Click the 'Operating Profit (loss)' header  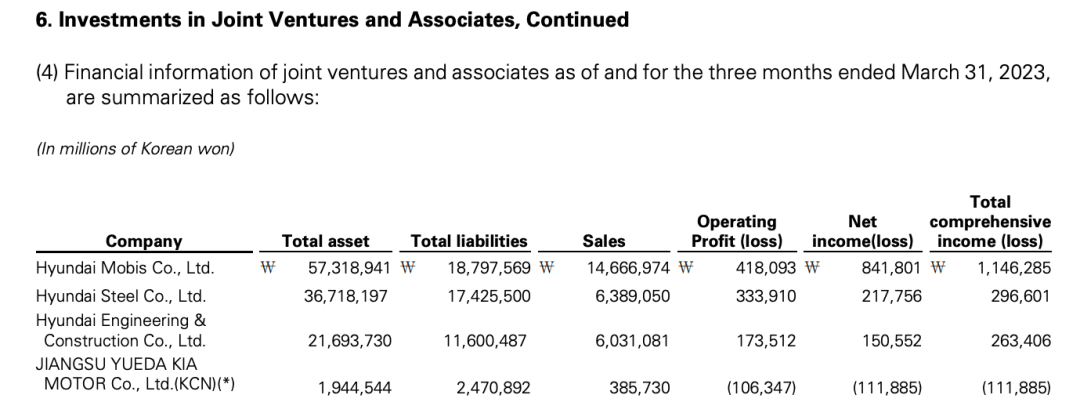pyautogui.click(x=737, y=232)
